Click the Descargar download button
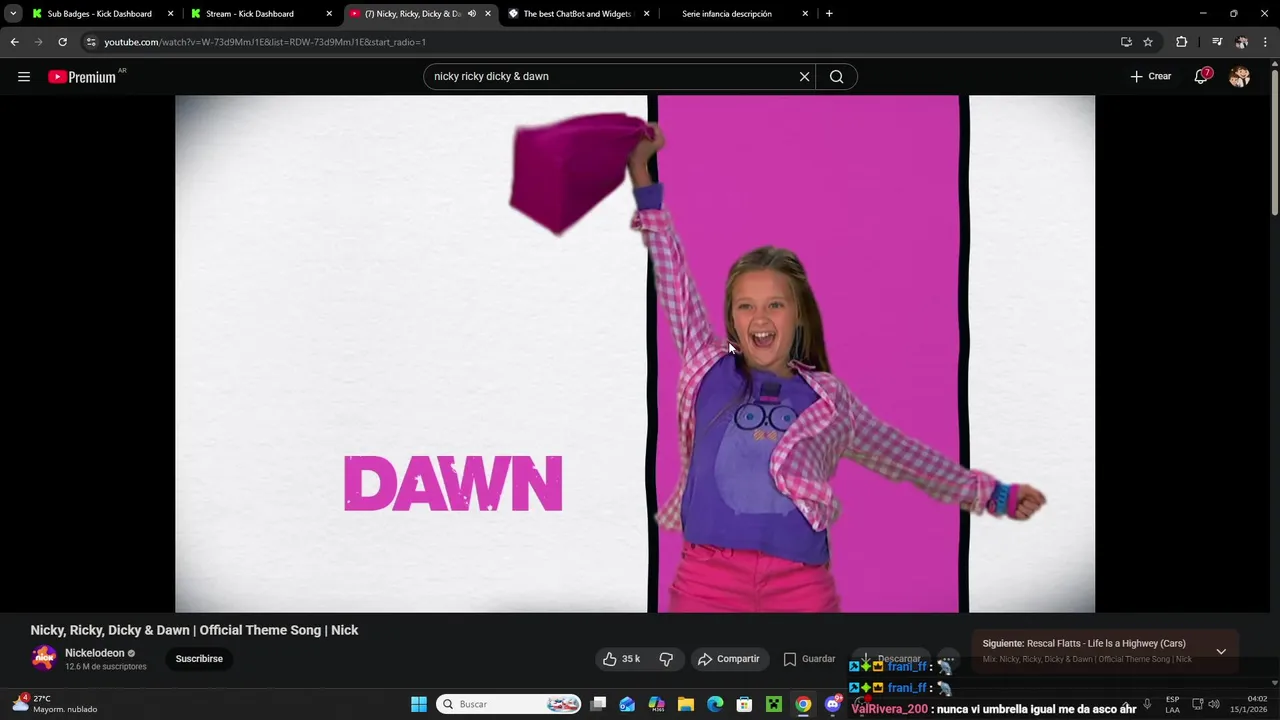This screenshot has width=1280, height=720. click(x=891, y=659)
